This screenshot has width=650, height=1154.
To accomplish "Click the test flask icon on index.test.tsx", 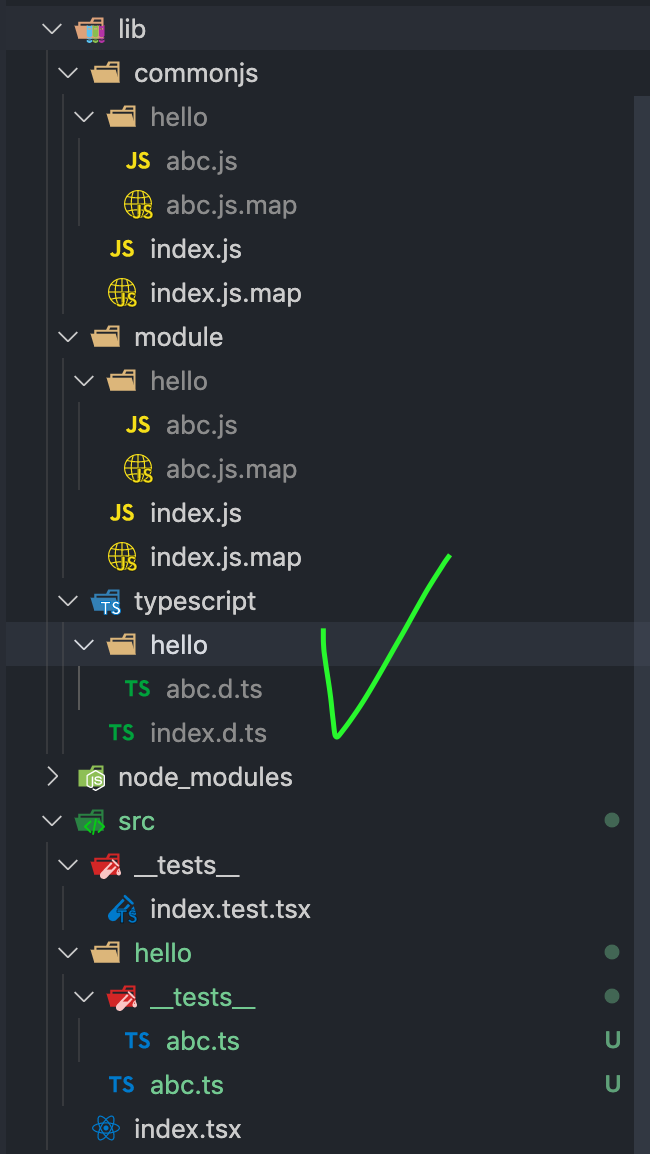I will [123, 909].
